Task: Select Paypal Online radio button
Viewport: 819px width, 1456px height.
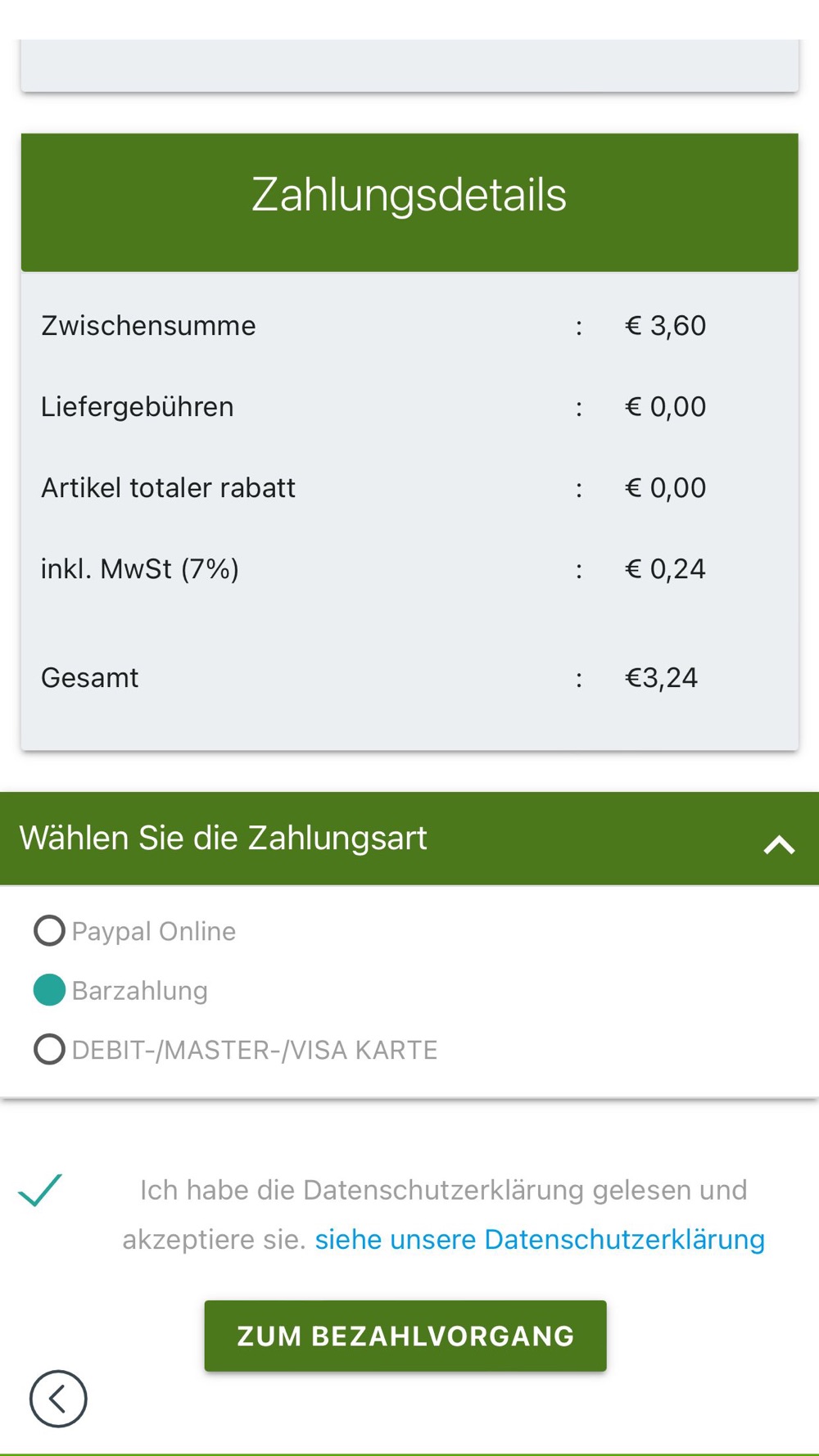Action: [49, 931]
